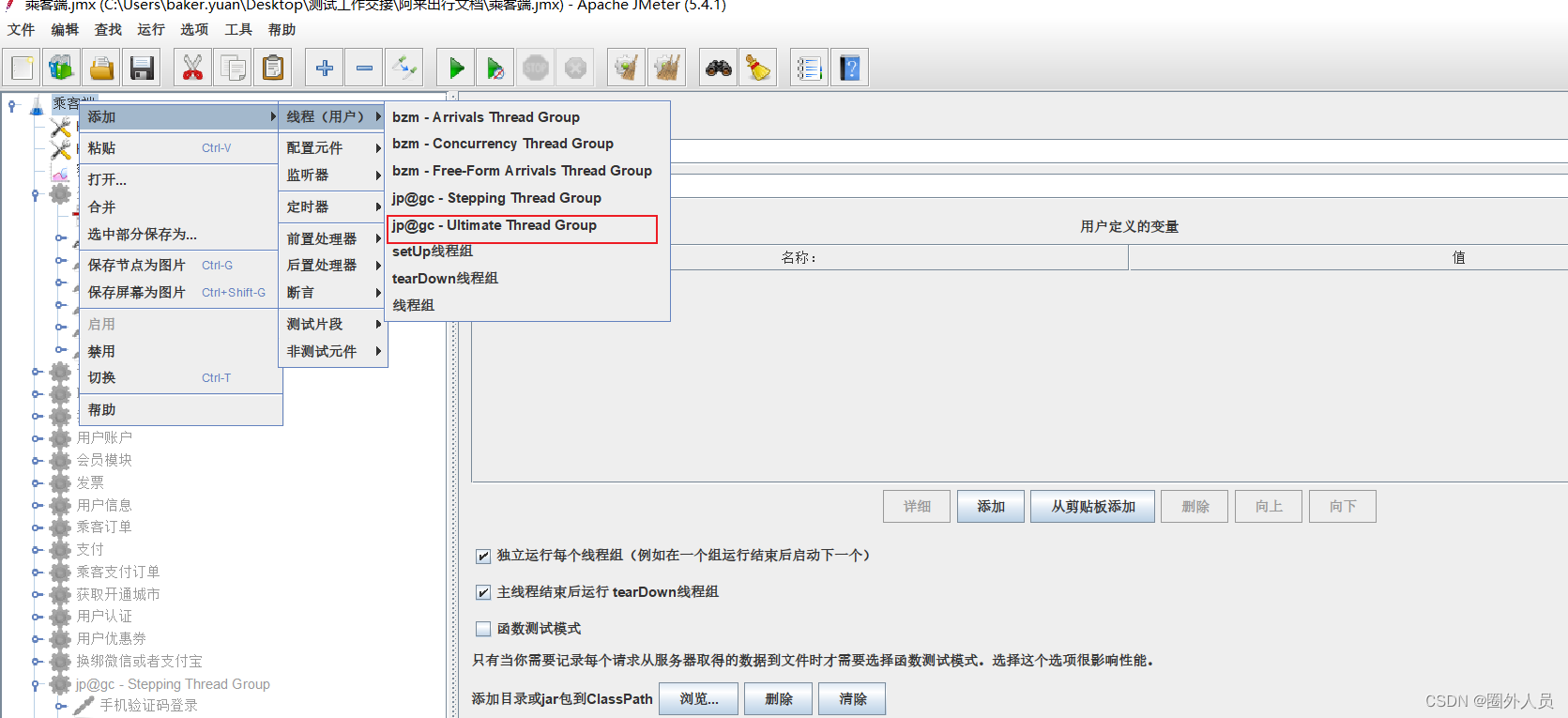Viewport: 1568px width, 718px height.
Task: Choose 配置元件 submenu entry
Action: 333,148
